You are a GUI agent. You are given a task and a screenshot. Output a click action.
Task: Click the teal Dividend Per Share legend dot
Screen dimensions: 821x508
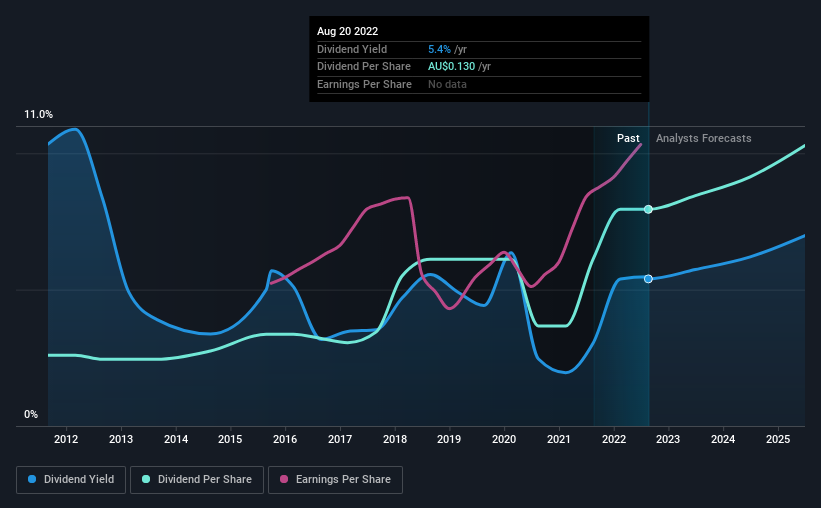coord(146,479)
